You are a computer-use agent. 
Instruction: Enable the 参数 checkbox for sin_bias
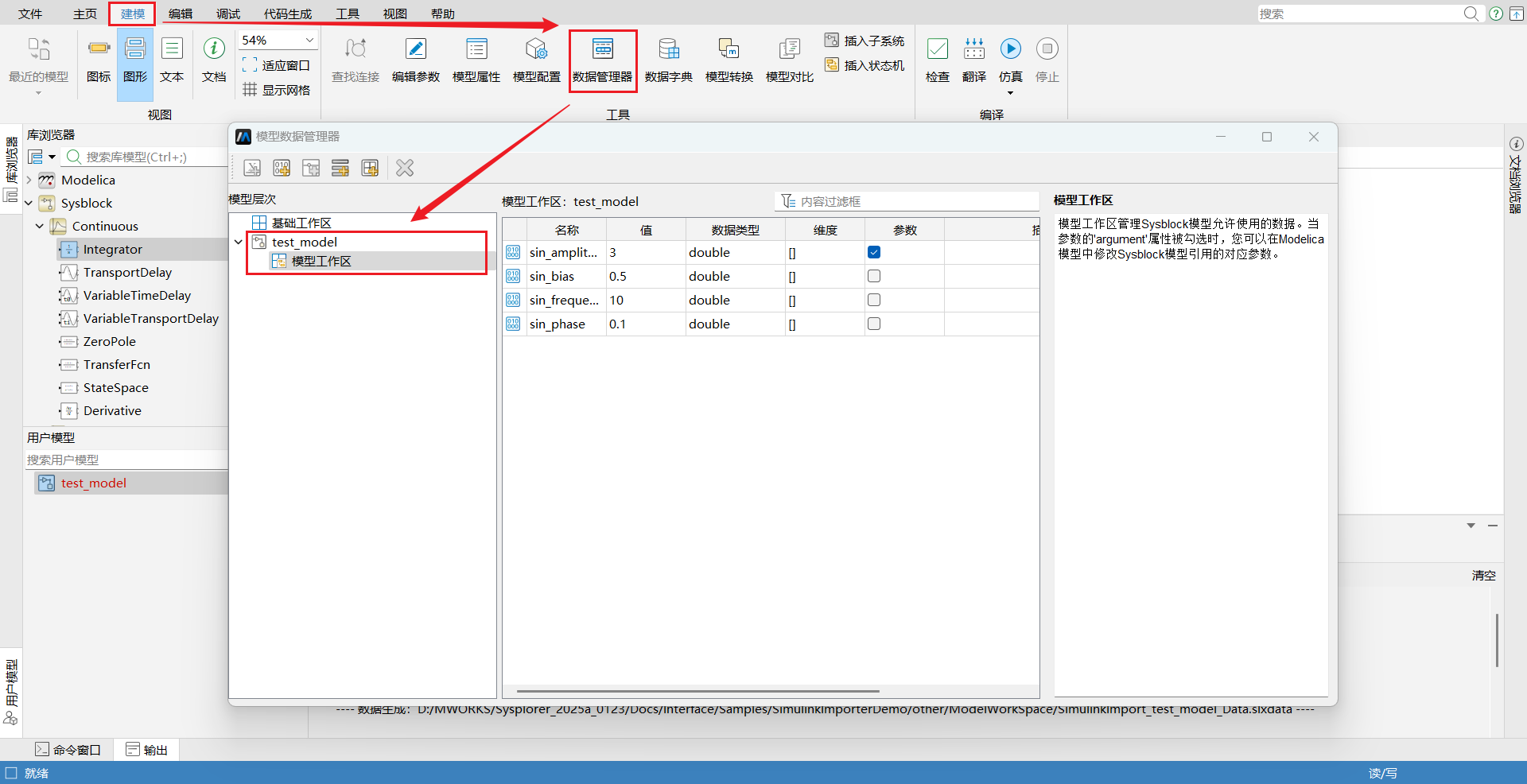point(874,276)
